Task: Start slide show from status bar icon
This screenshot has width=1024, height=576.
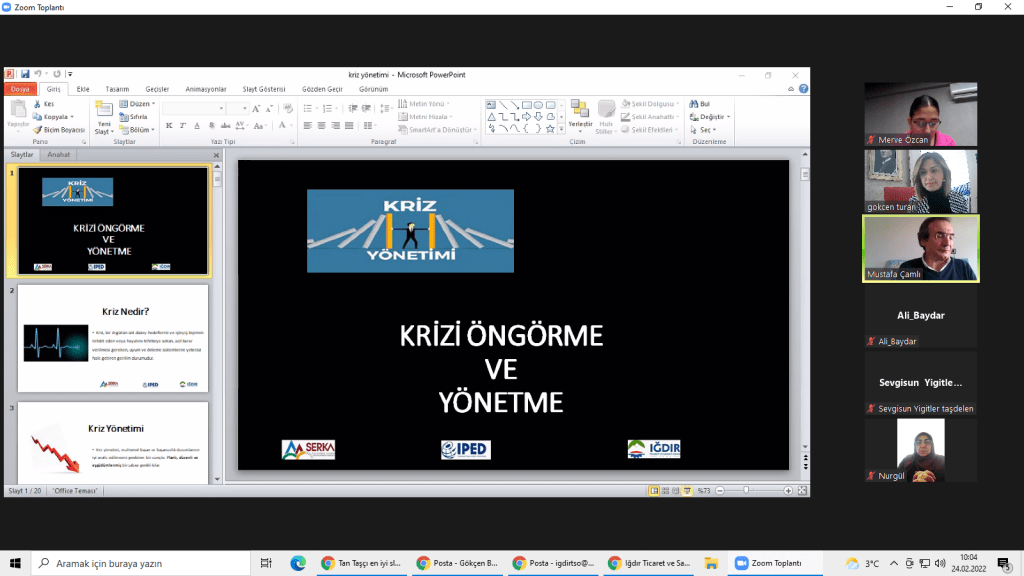Action: 687,491
